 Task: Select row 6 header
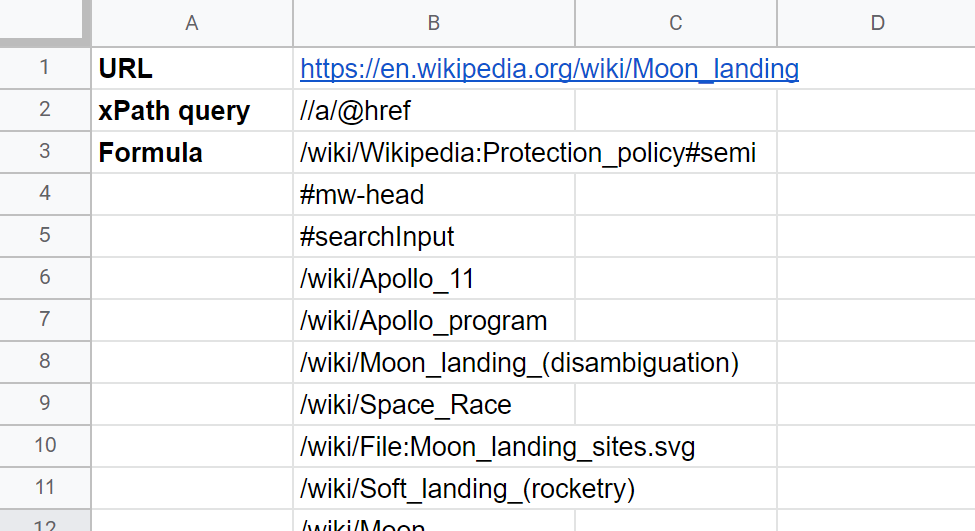click(x=45, y=279)
